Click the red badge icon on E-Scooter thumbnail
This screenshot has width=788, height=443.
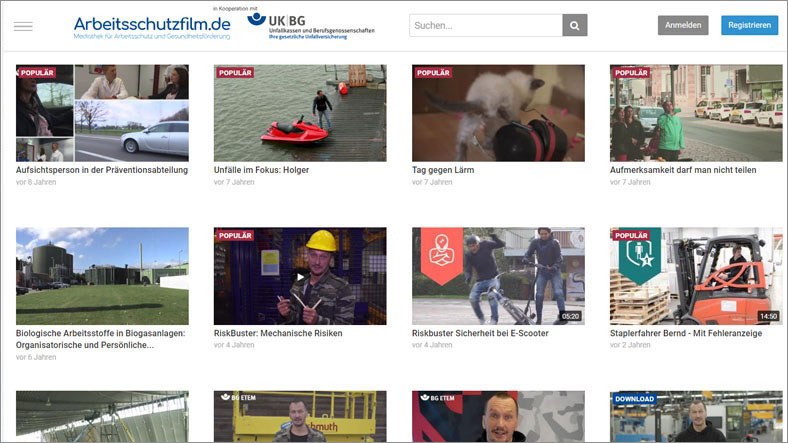tap(440, 254)
